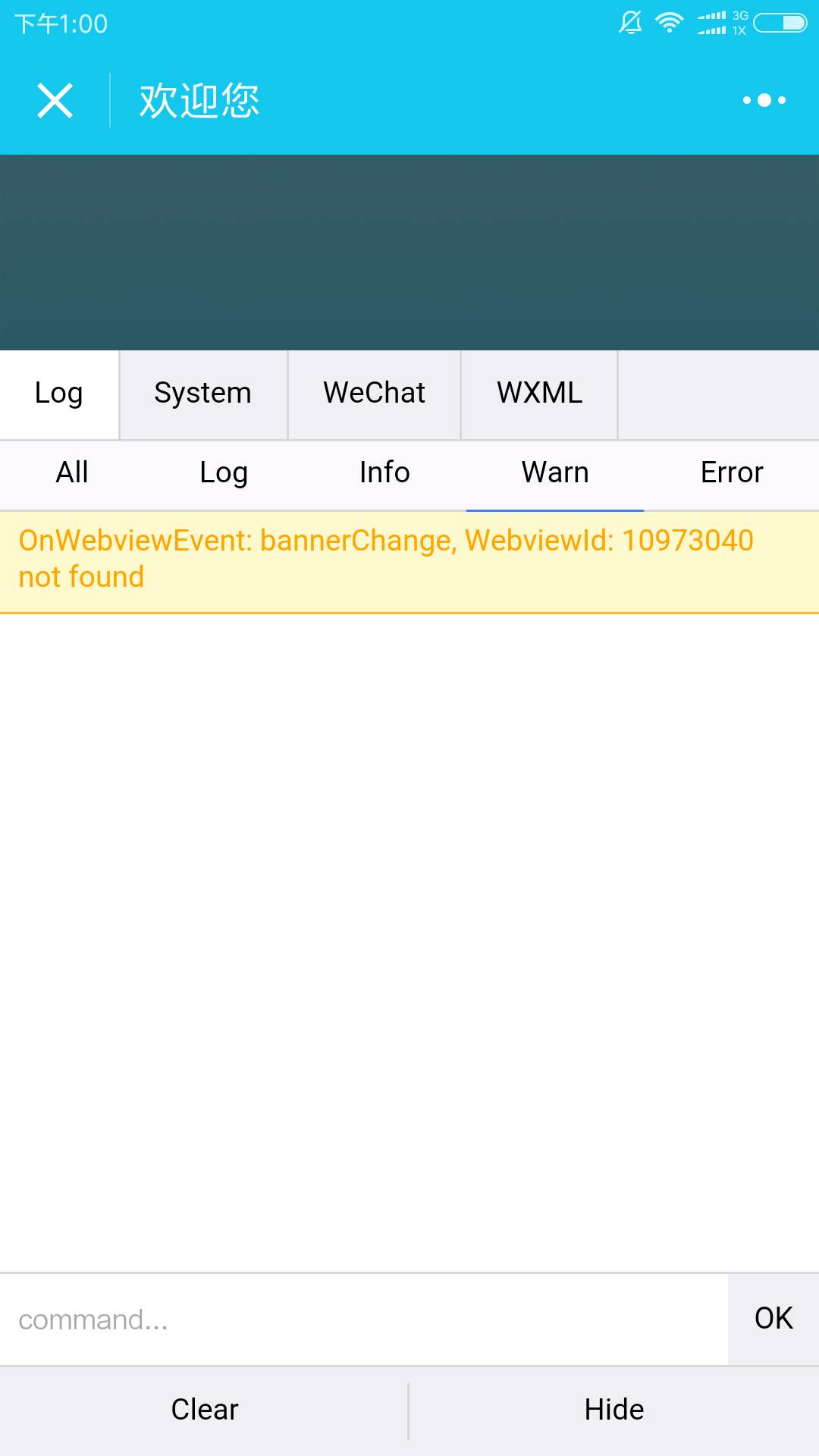Show Info level messages
819x1456 pixels.
pos(384,473)
